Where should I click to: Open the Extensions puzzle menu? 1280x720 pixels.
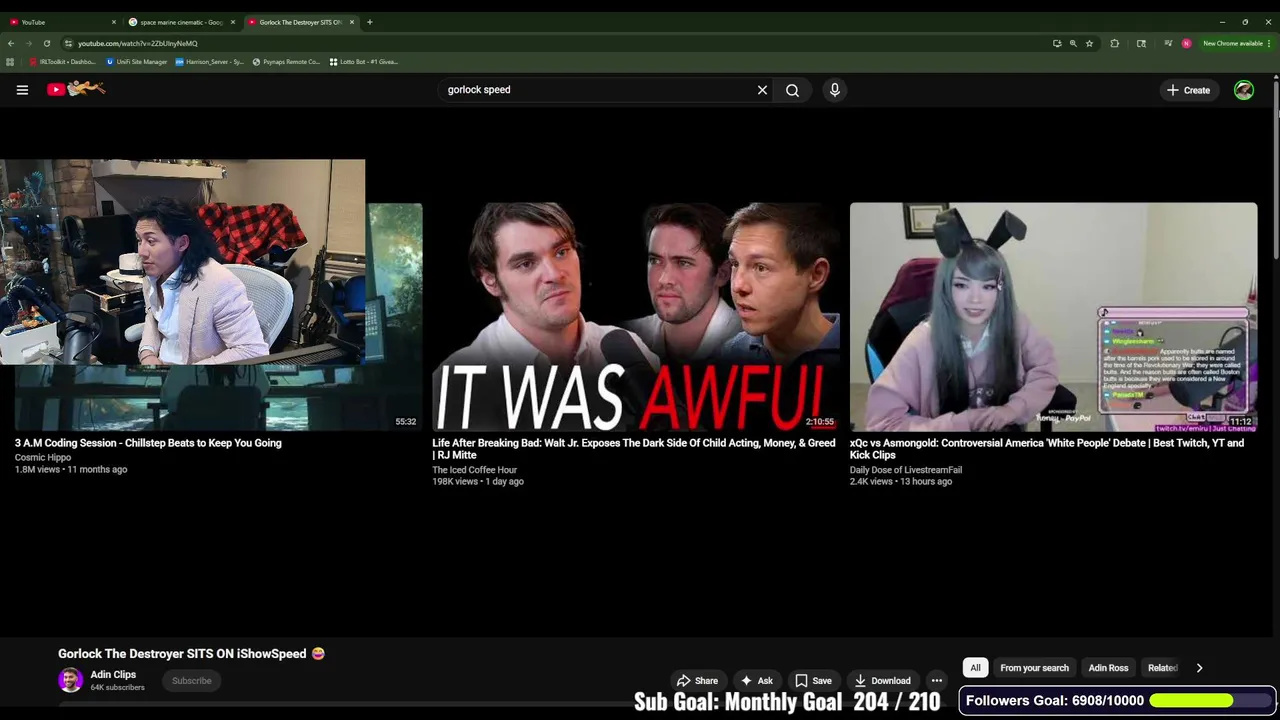[1115, 43]
